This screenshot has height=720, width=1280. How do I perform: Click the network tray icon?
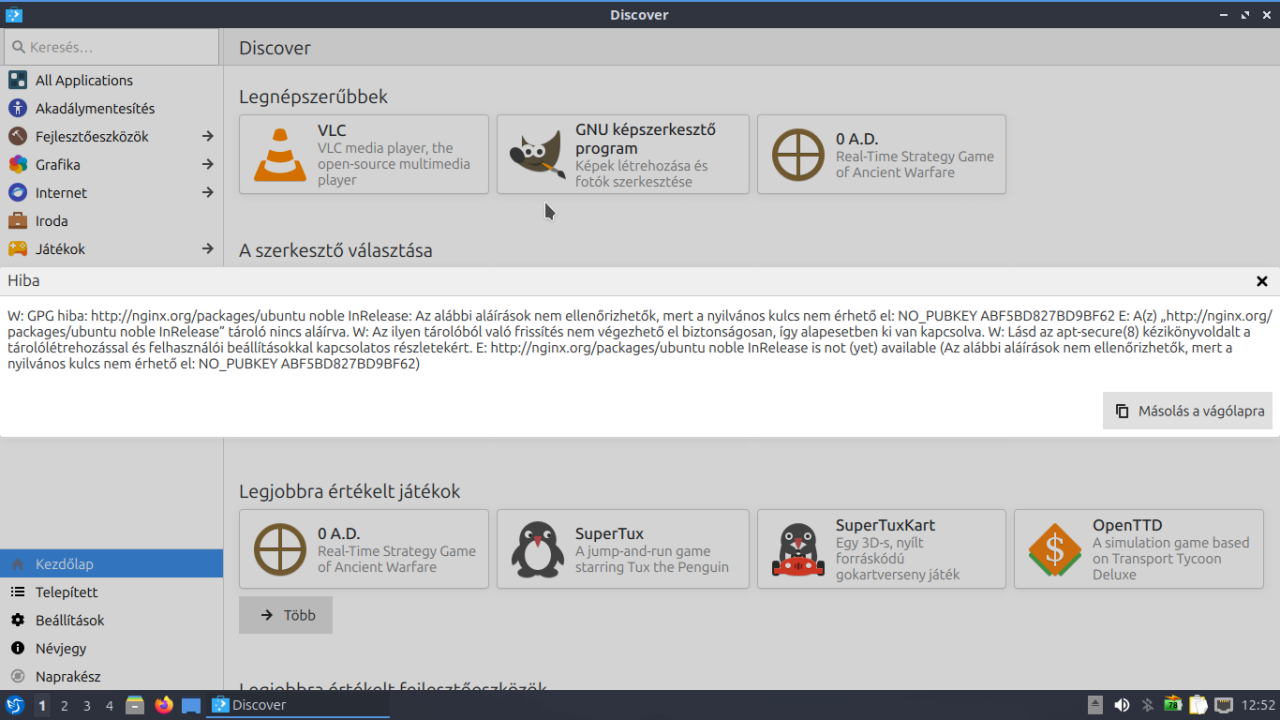[1223, 705]
